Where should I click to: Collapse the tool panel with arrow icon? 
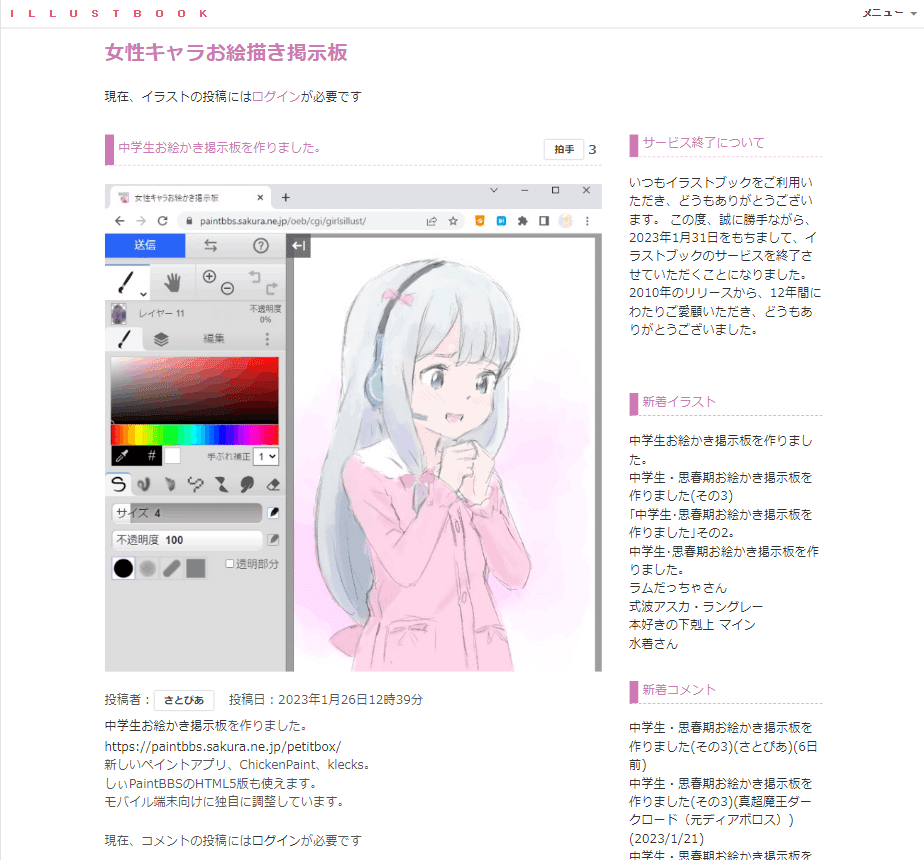point(299,246)
